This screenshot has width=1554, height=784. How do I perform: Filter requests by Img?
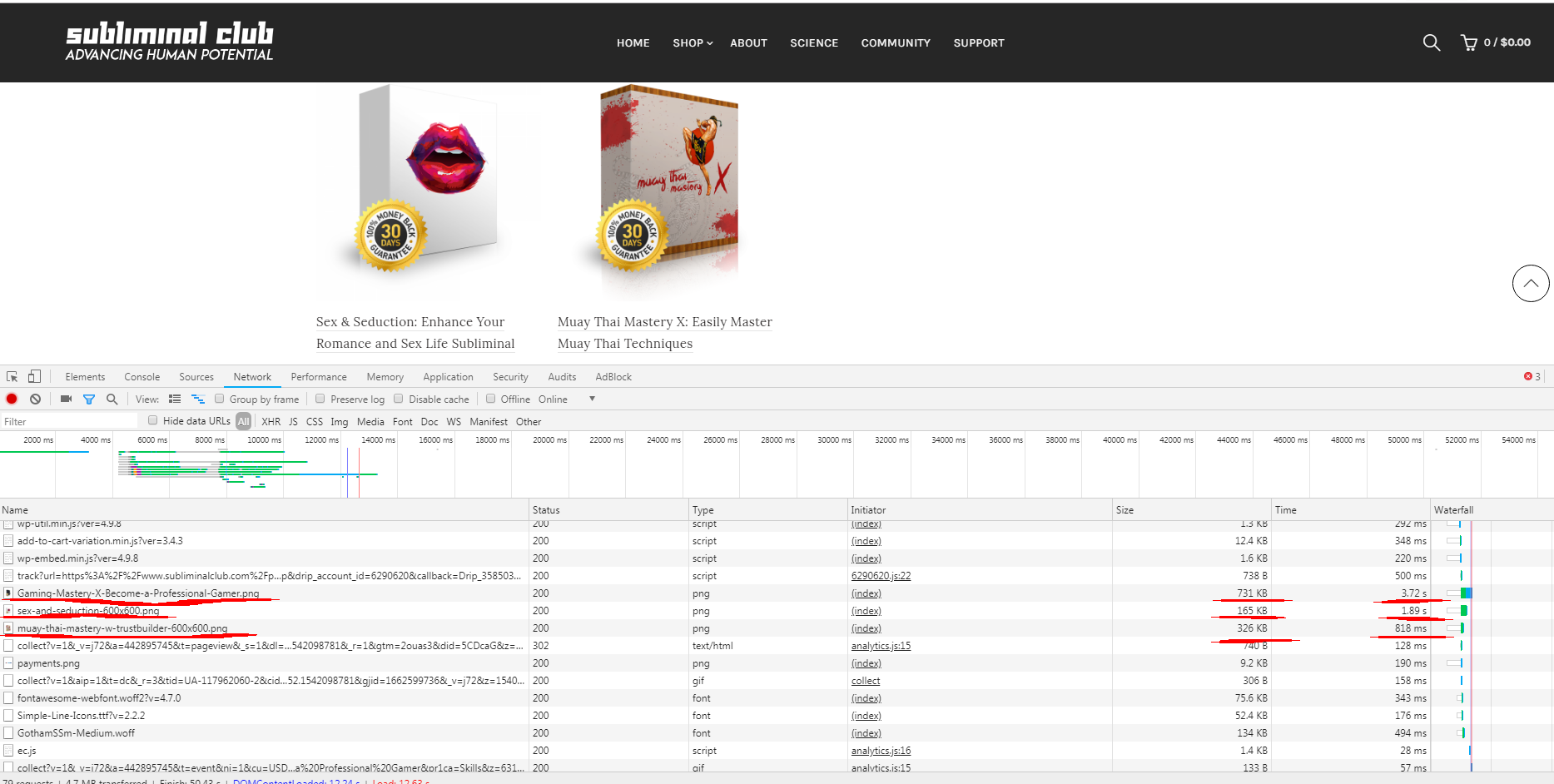tap(340, 422)
